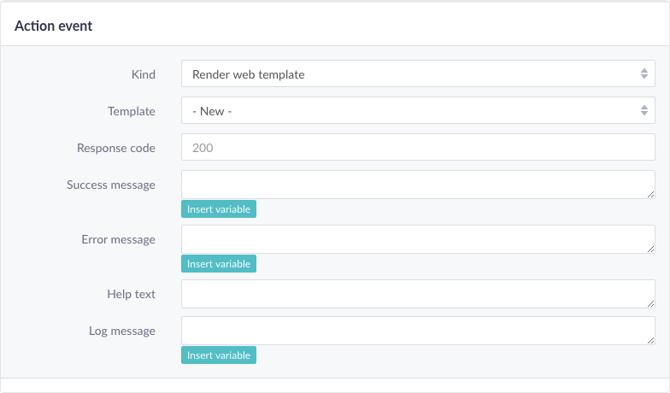
Task: Click into the Error message text area
Action: pyautogui.click(x=418, y=239)
